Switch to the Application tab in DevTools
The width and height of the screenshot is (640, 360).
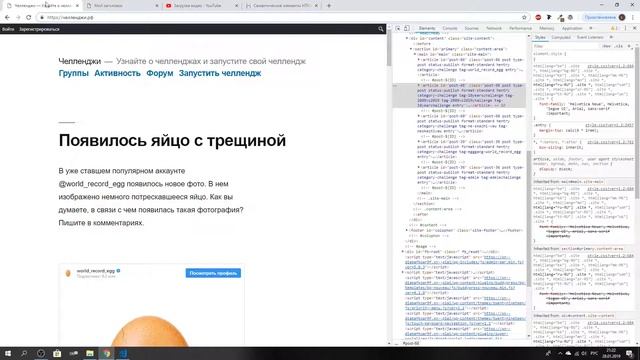(x=572, y=28)
